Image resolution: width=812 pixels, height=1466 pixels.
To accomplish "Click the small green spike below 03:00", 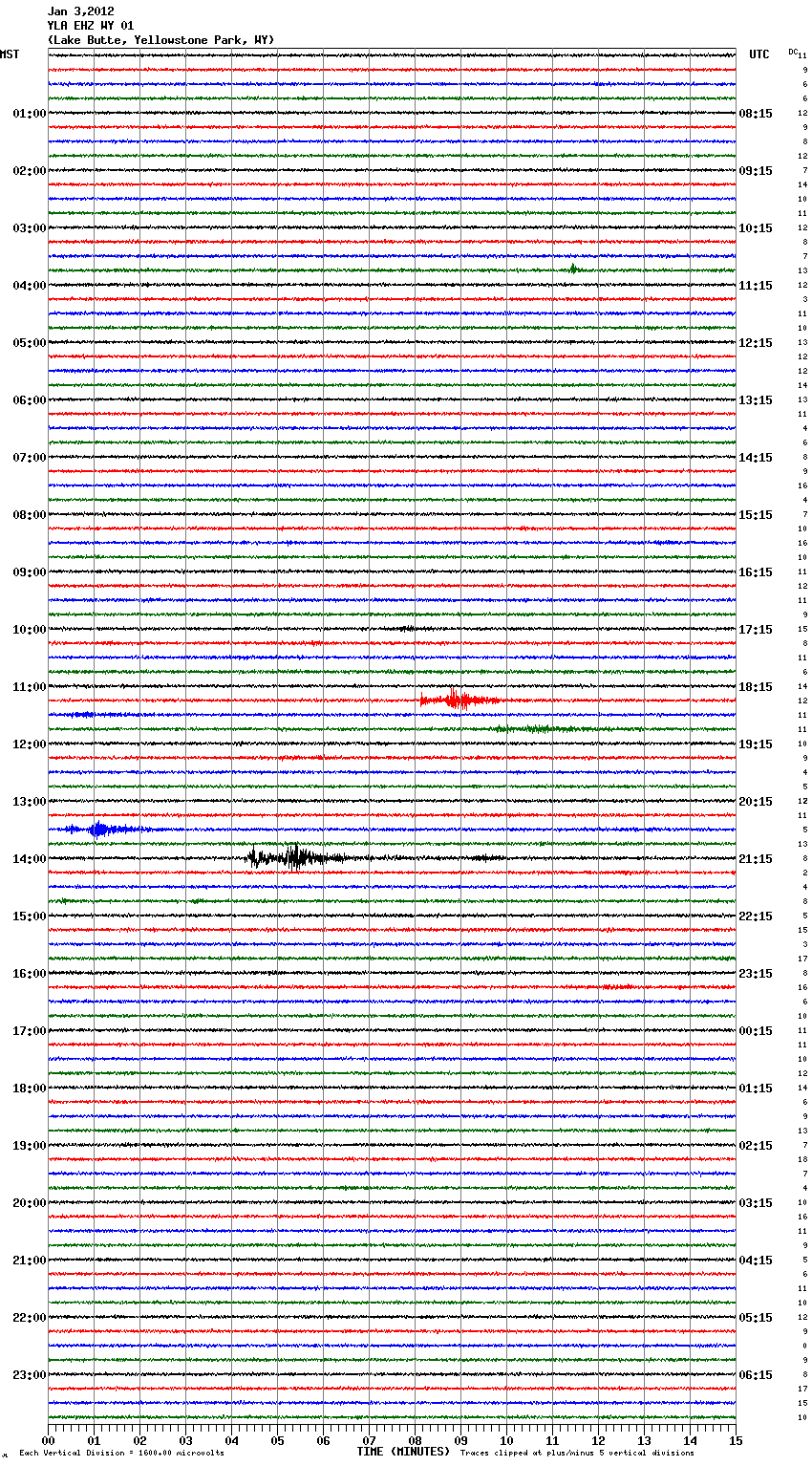I will (573, 269).
